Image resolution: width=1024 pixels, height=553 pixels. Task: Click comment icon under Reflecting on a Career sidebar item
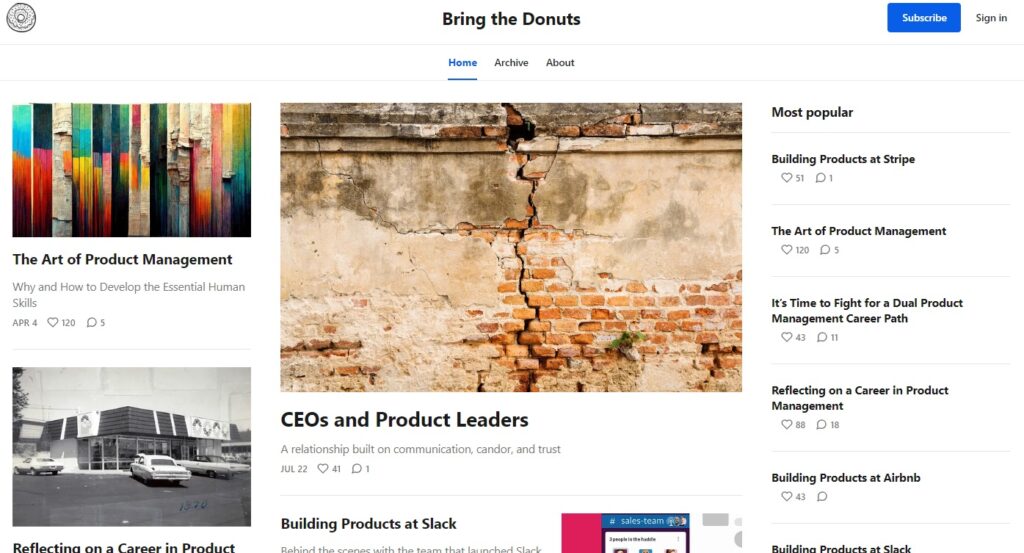(823, 425)
